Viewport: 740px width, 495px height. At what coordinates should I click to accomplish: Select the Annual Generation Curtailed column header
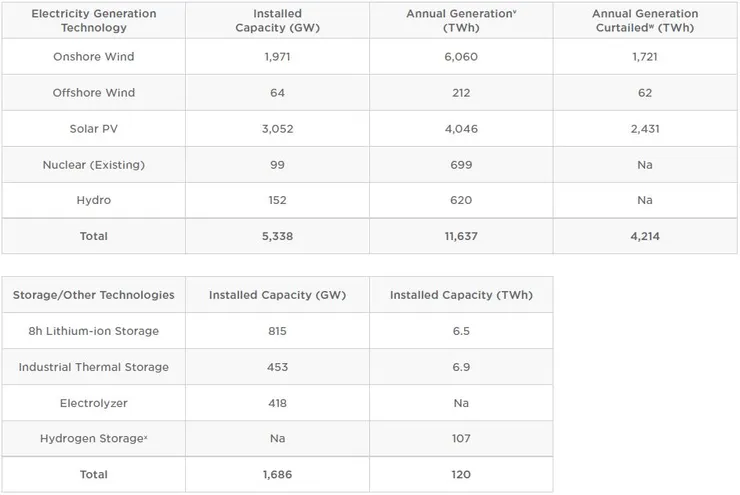(x=644, y=21)
